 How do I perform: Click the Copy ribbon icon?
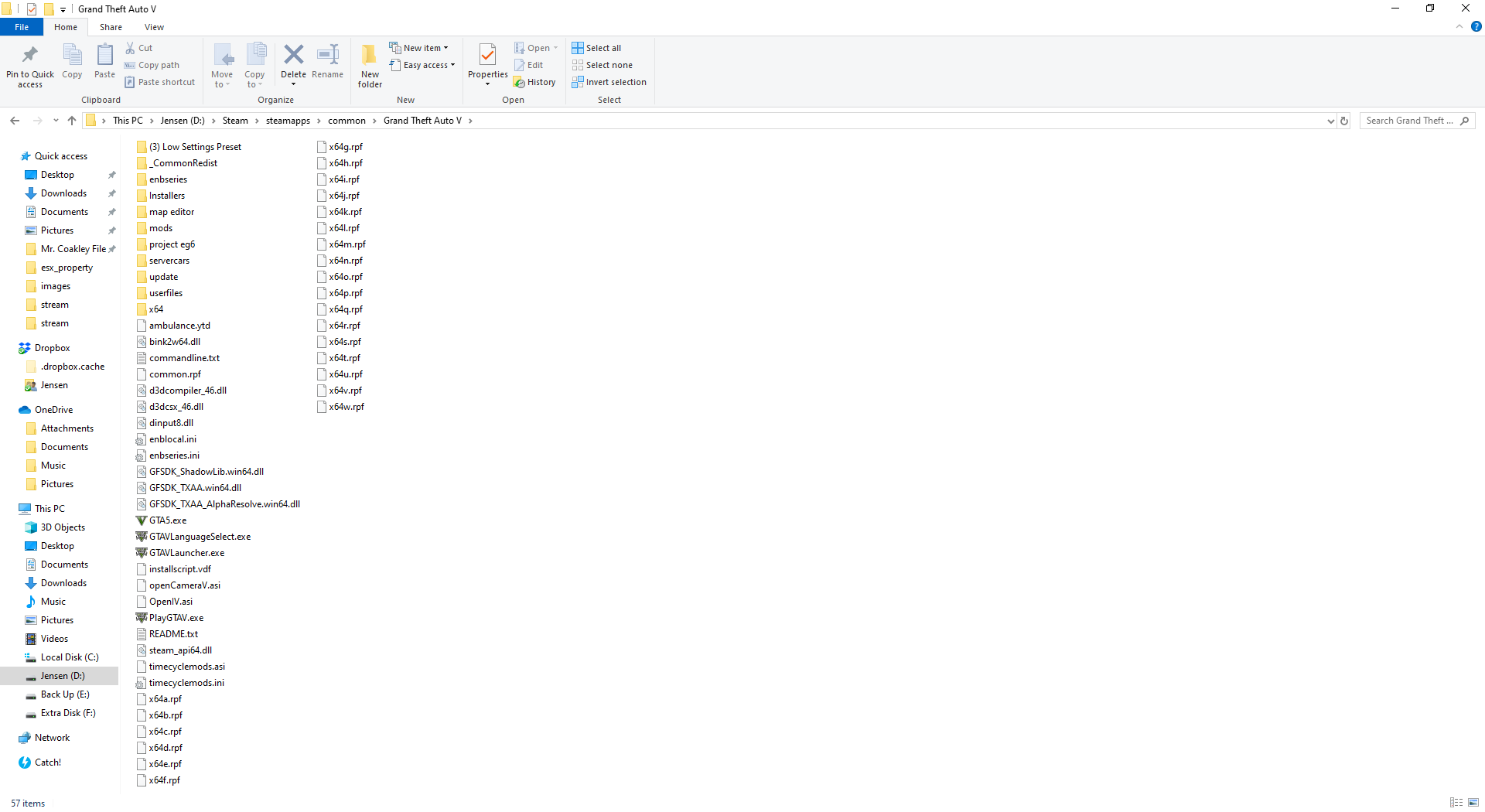pyautogui.click(x=72, y=56)
